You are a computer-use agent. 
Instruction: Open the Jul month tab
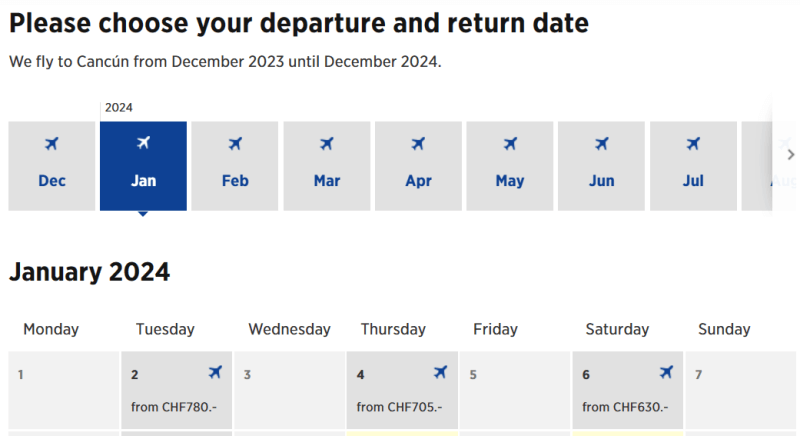pos(693,166)
